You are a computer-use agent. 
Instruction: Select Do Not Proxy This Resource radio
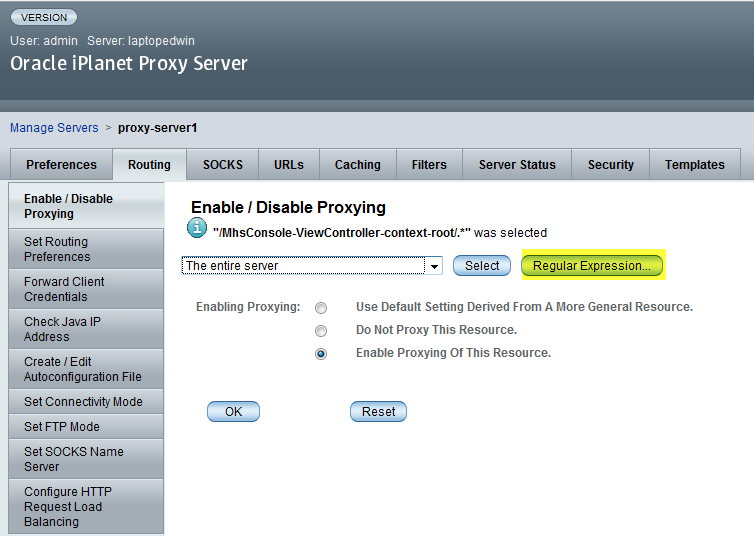321,331
